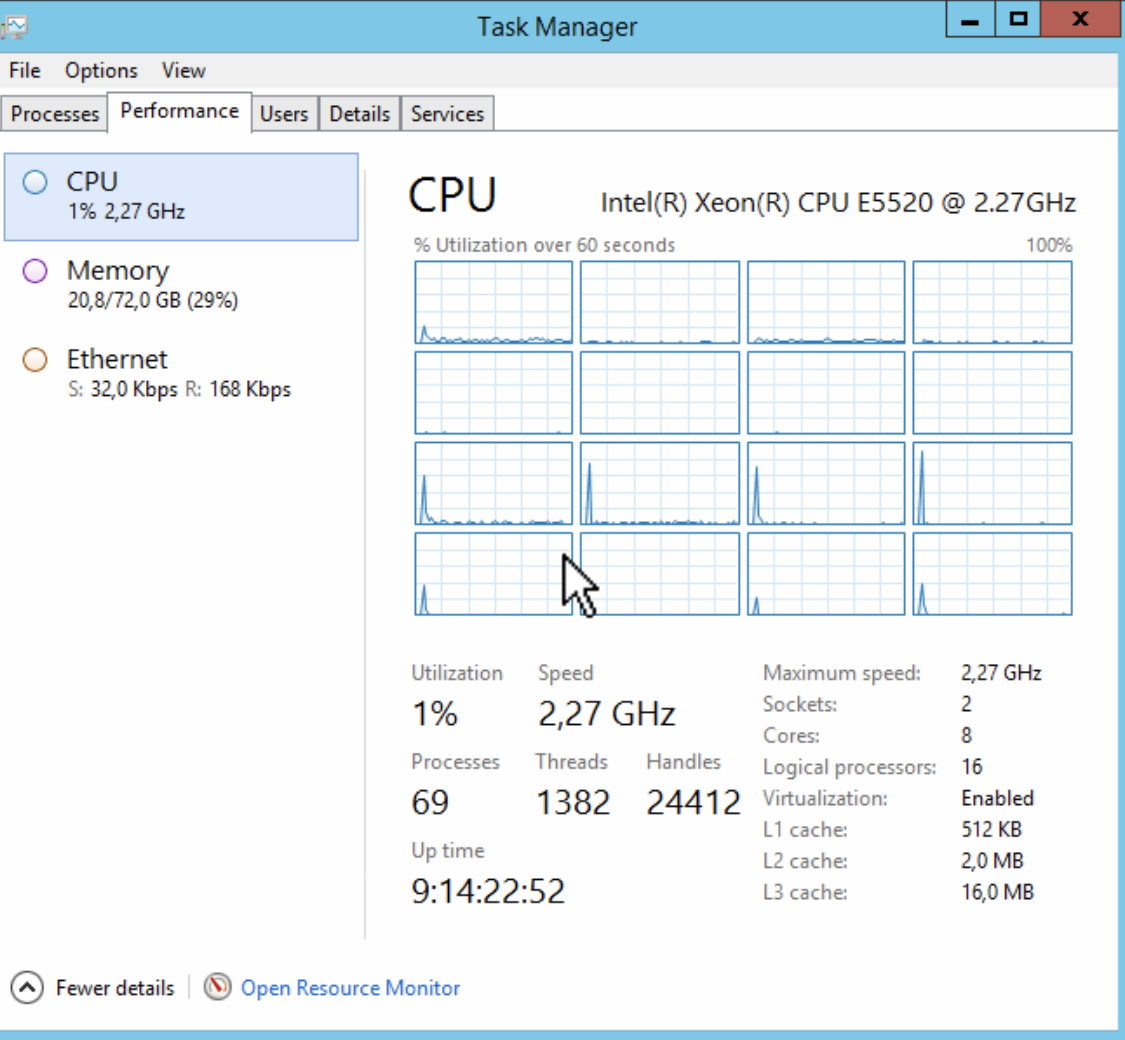Viewport: 1125px width, 1040px height.
Task: Click the bottom-right logical processor graph
Action: pyautogui.click(x=992, y=574)
